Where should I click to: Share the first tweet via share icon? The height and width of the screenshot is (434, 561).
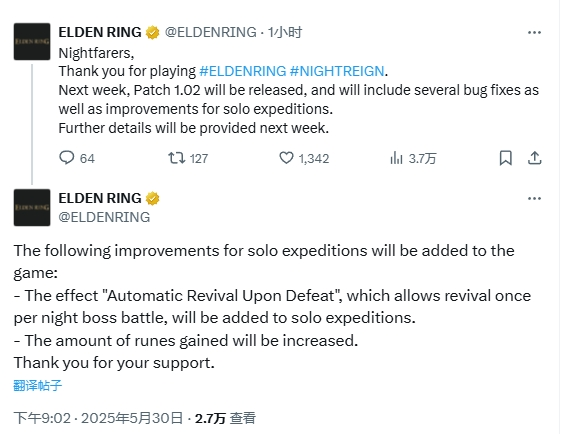(x=535, y=158)
